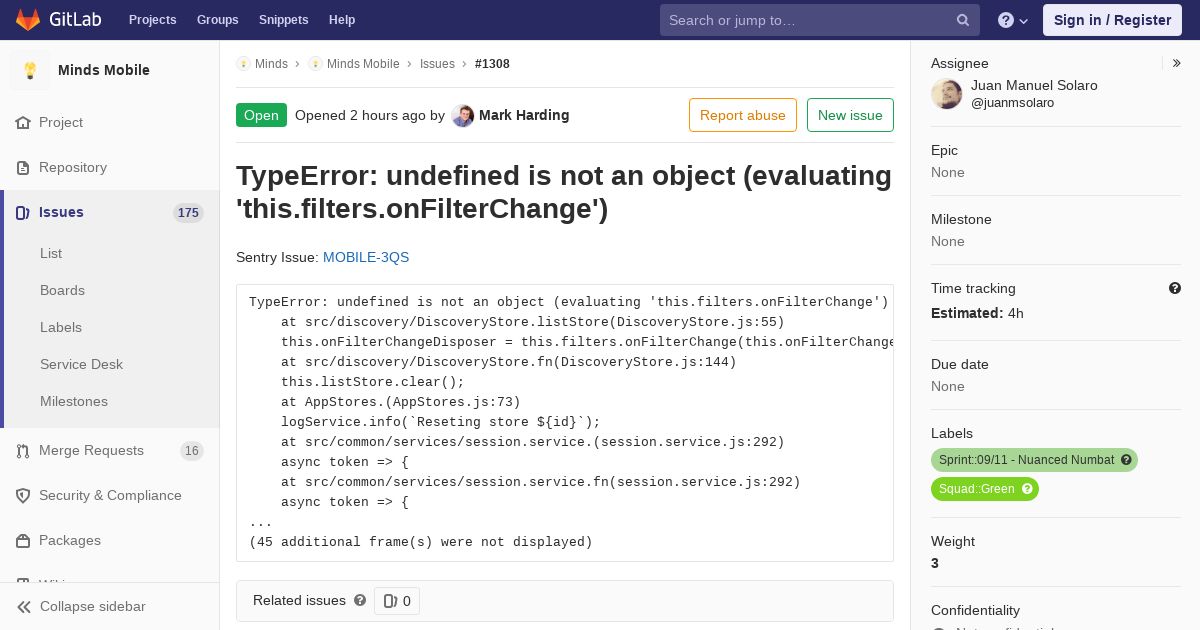The width and height of the screenshot is (1200, 630).
Task: Collapse the right sidebar with double-chevron icon
Action: pyautogui.click(x=1177, y=63)
